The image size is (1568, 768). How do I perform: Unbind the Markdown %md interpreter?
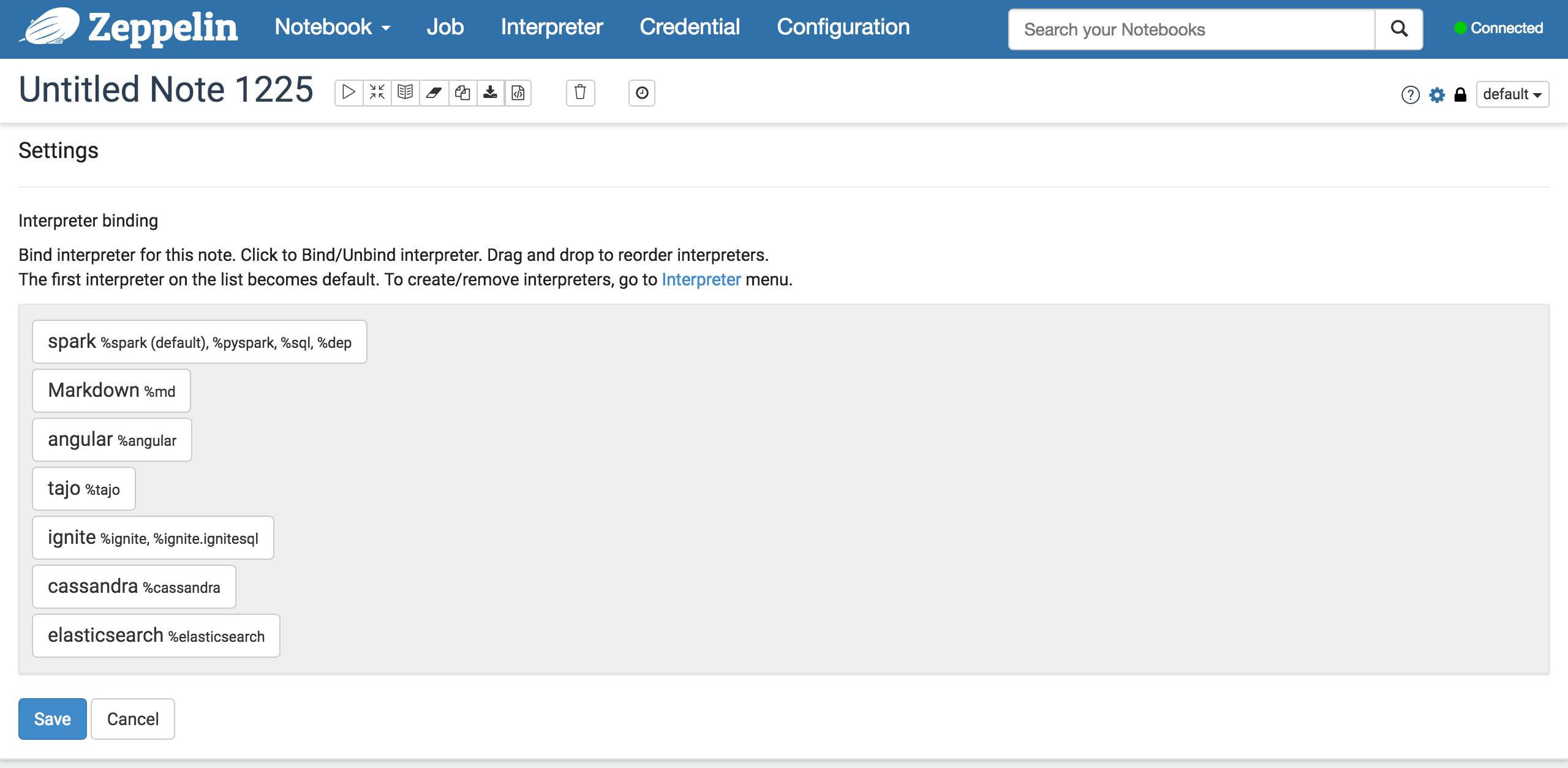(111, 391)
